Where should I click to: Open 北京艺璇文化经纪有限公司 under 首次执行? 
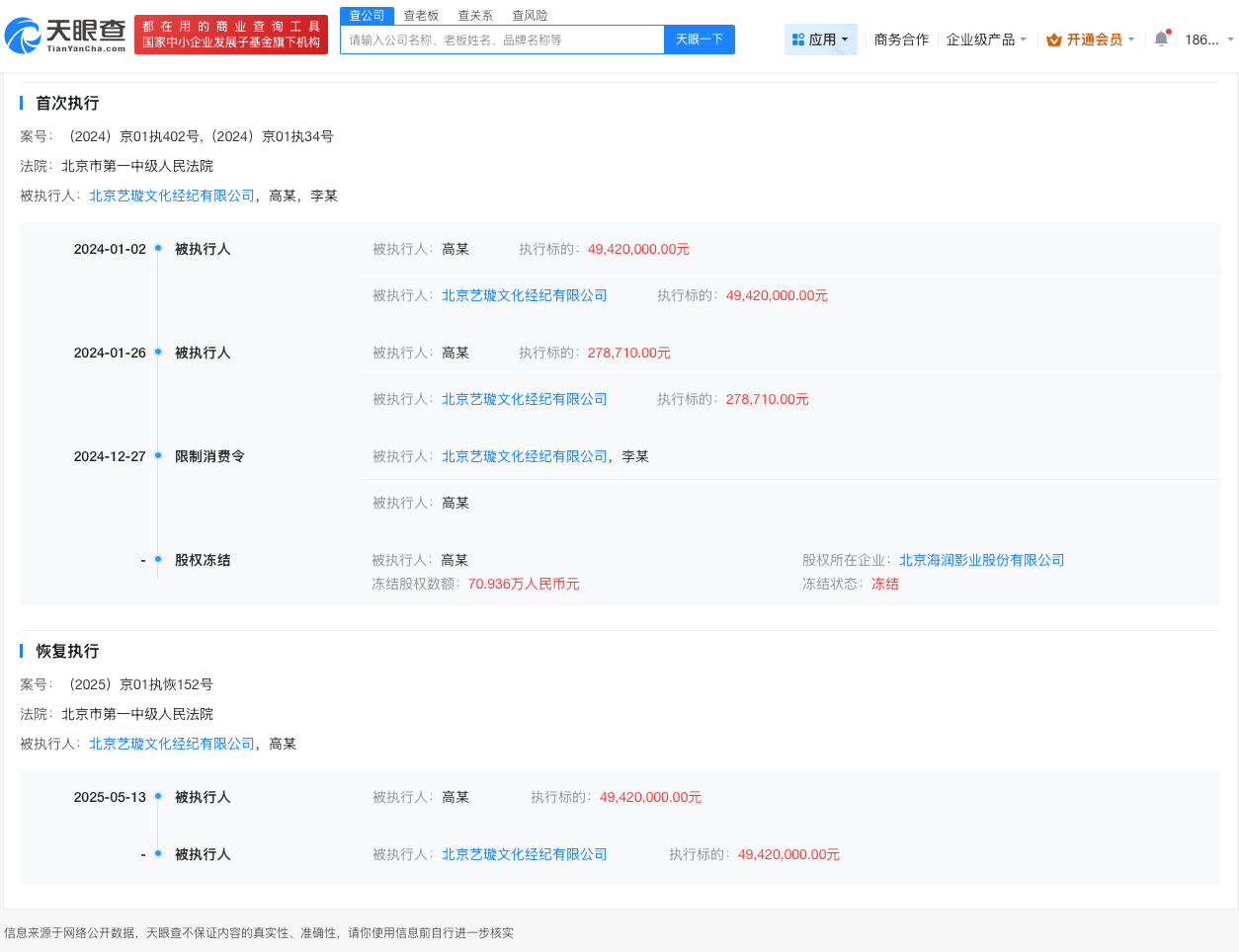coord(170,196)
